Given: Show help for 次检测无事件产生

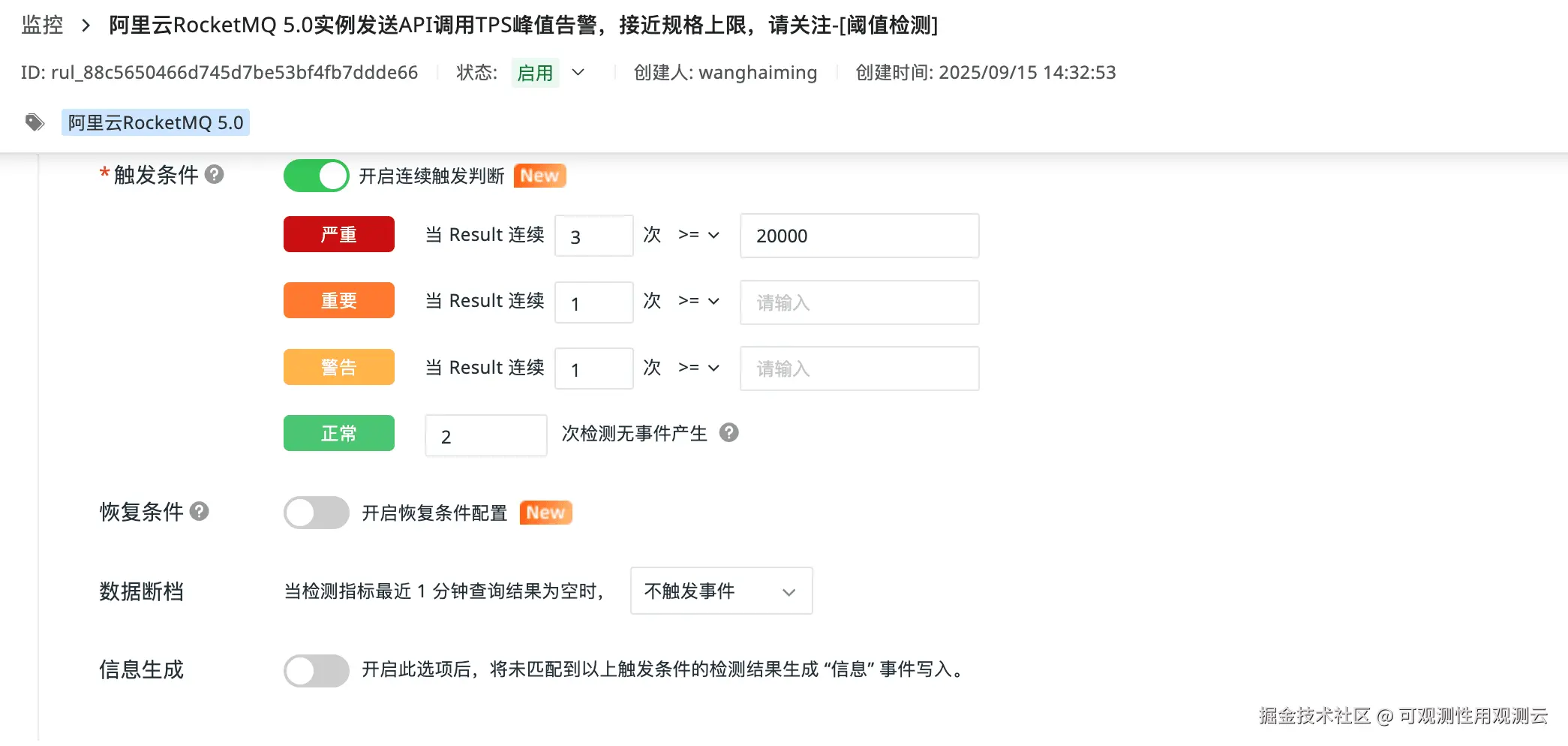Looking at the screenshot, I should point(728,433).
